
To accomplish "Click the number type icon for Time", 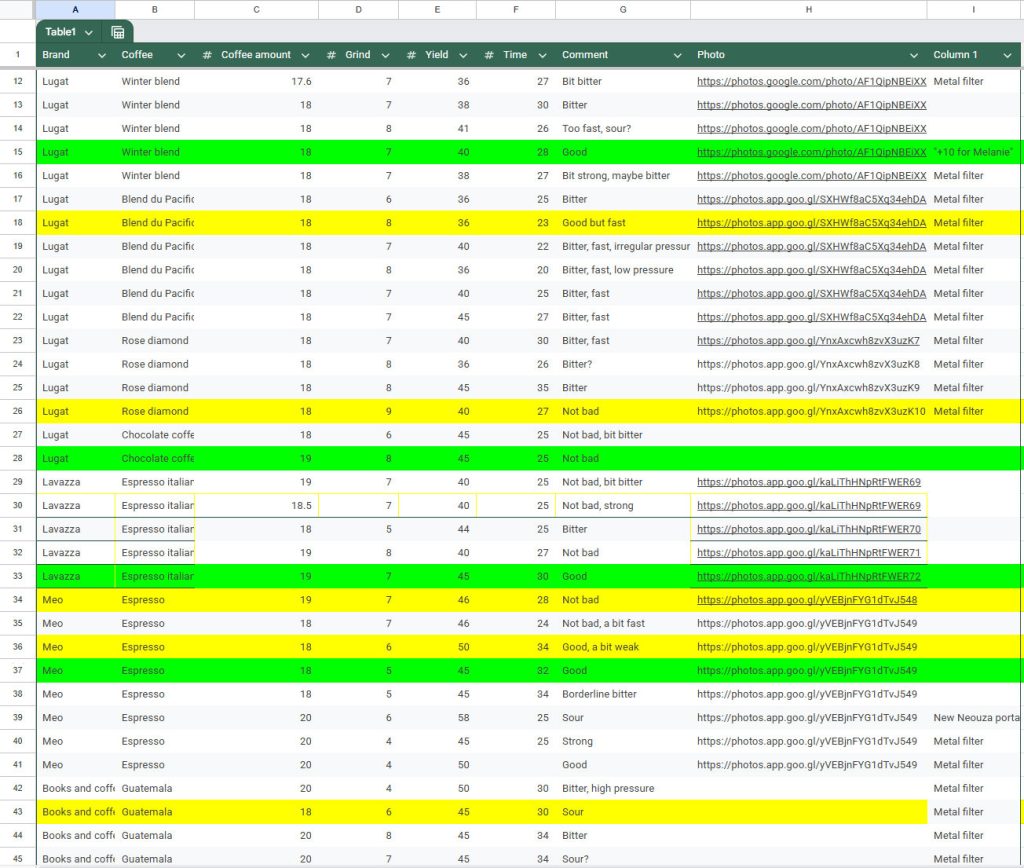I will [488, 55].
